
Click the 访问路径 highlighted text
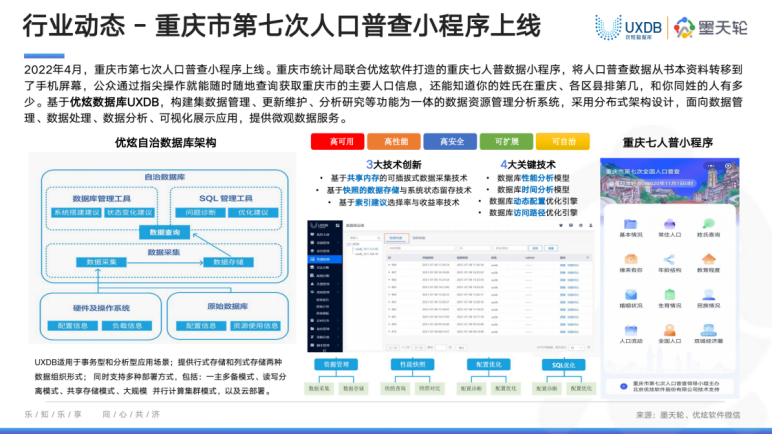[529, 213]
